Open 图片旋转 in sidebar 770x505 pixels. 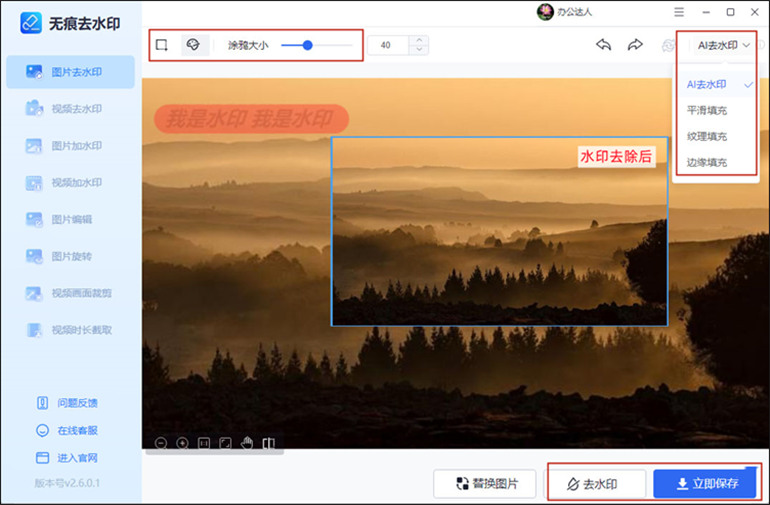click(70, 256)
